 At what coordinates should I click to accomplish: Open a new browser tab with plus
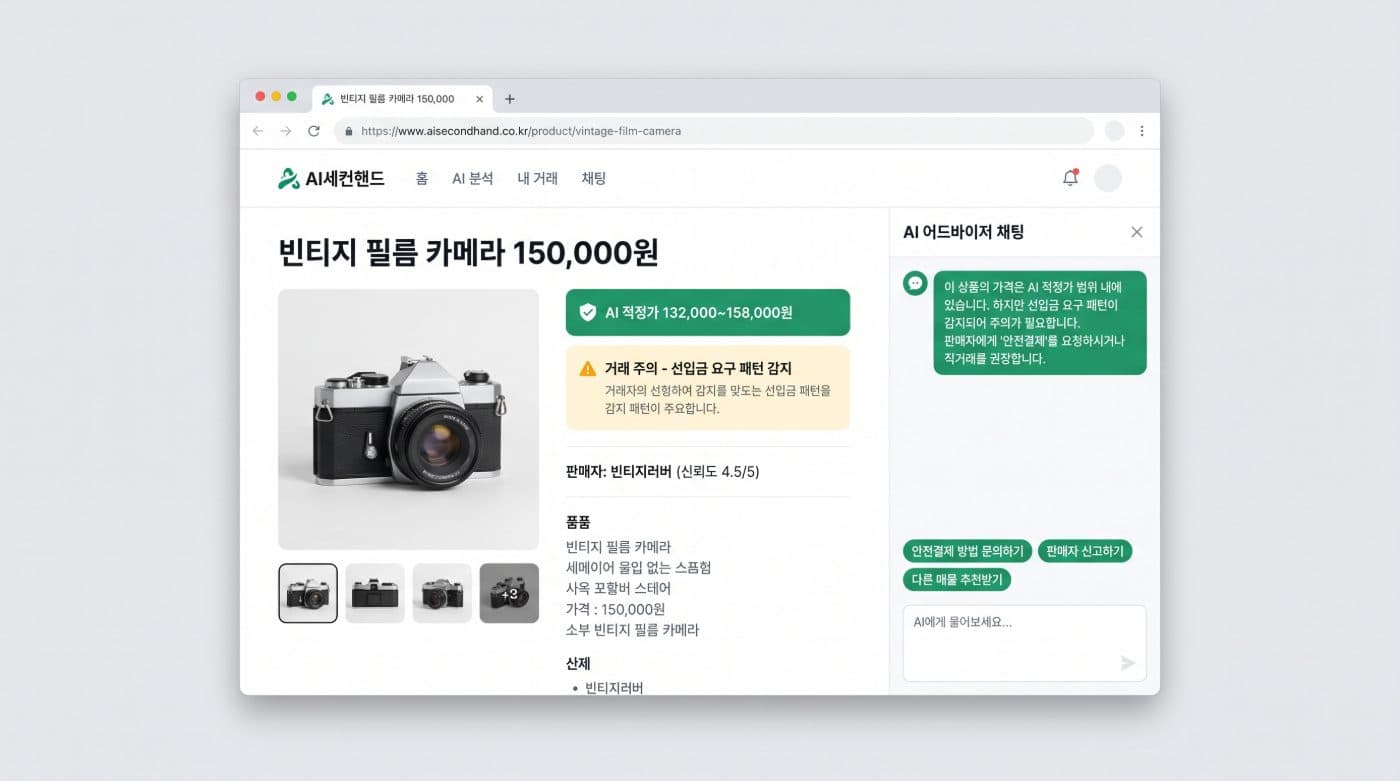510,99
